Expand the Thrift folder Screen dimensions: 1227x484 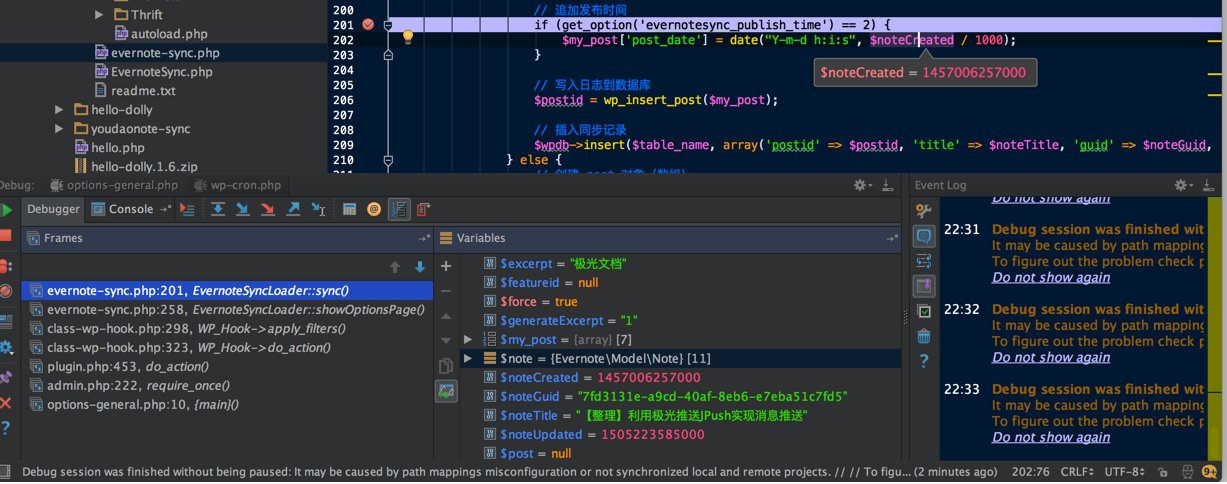tap(99, 15)
